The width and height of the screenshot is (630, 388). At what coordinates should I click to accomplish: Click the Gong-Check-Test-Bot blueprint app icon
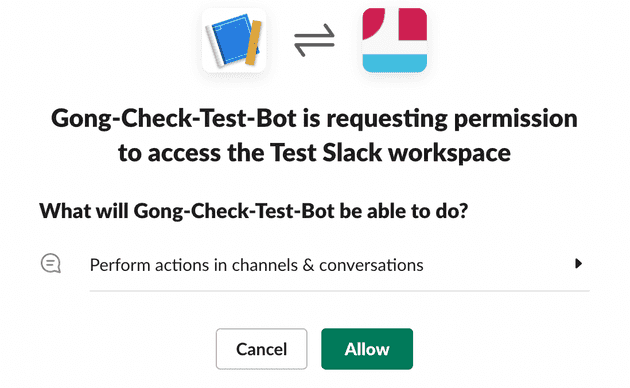tap(234, 40)
